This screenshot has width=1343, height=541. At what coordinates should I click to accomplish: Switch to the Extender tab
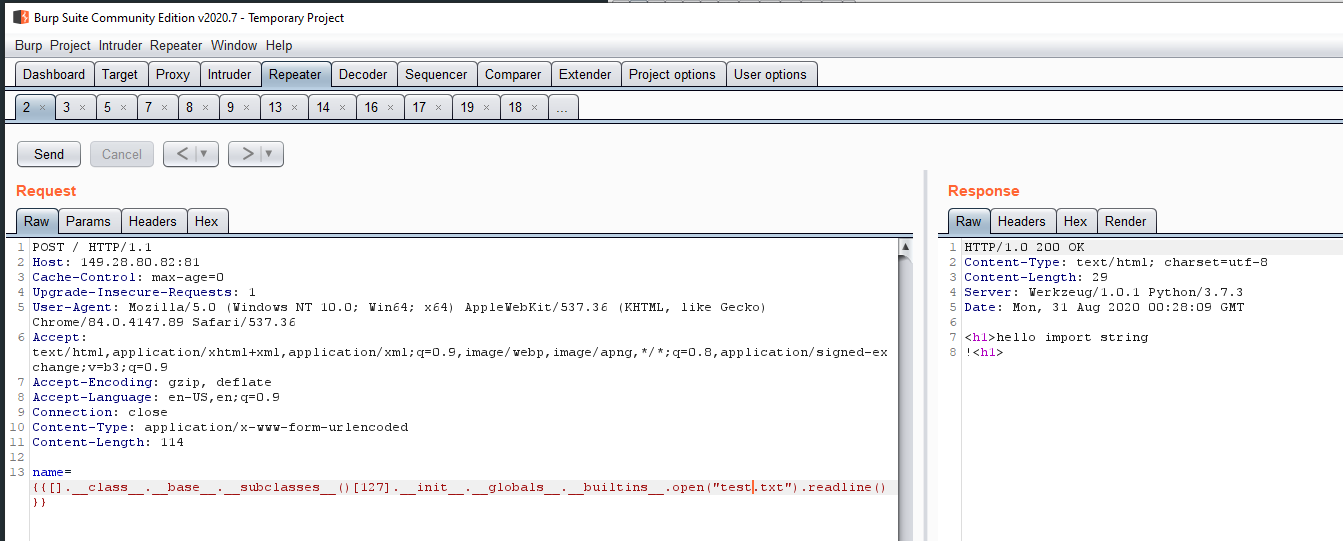click(585, 74)
